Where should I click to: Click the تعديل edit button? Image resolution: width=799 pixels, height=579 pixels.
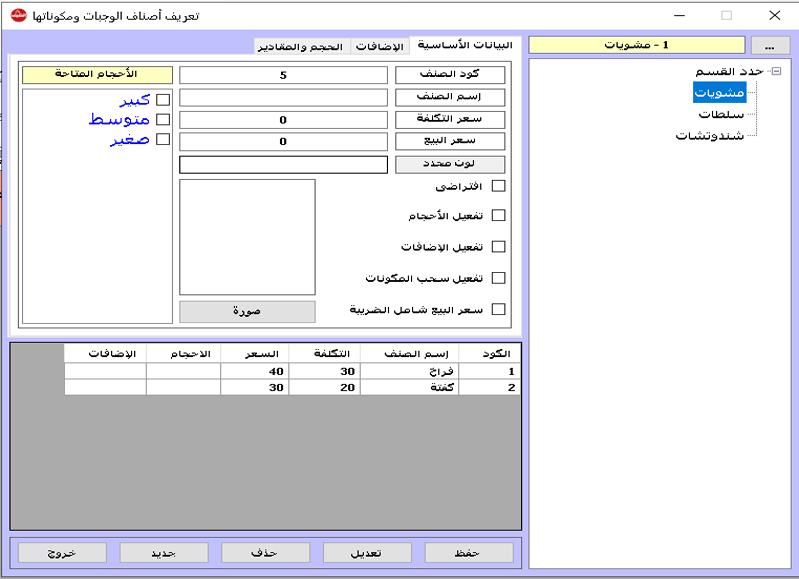367,553
